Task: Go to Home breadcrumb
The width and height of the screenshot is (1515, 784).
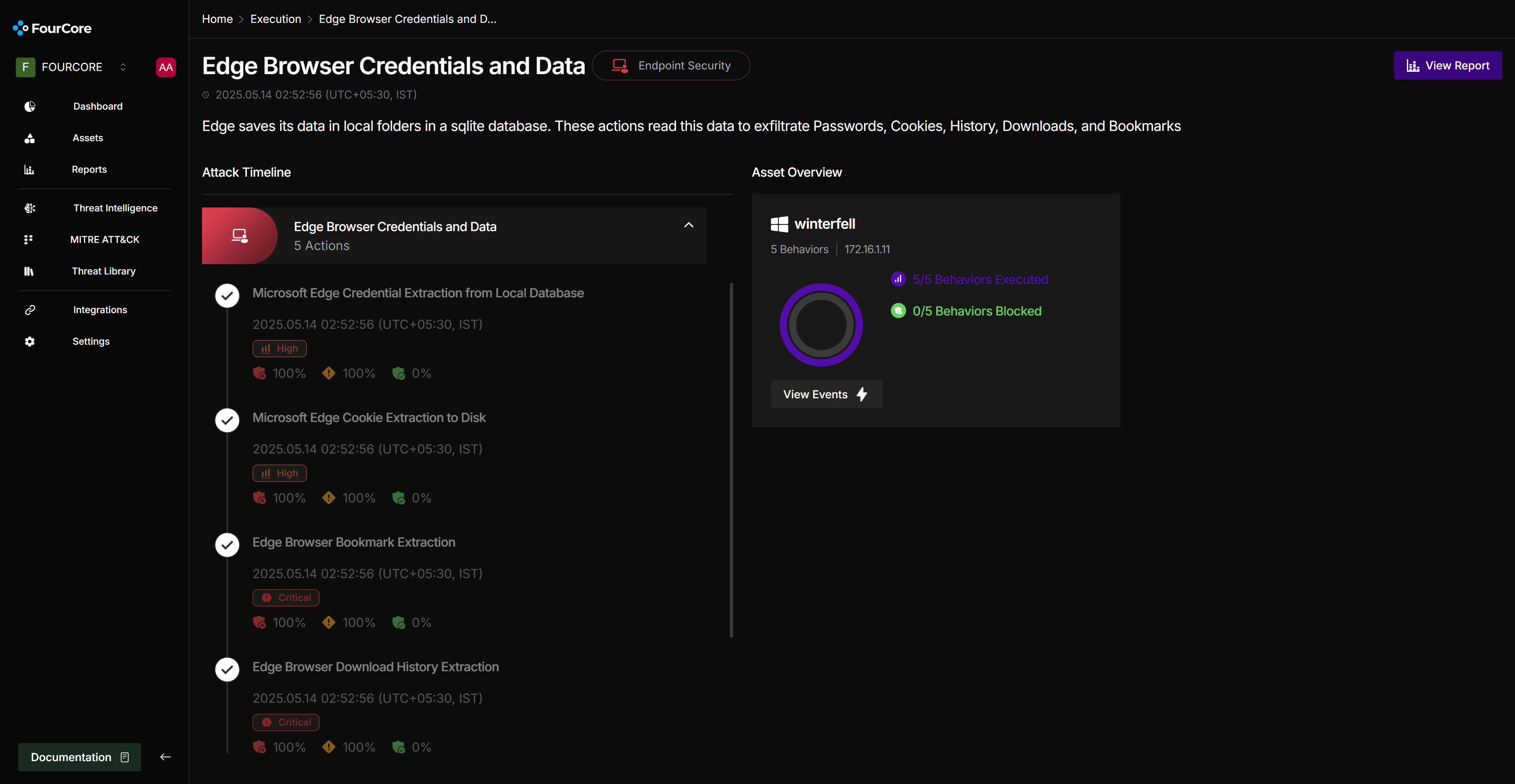Action: (217, 19)
